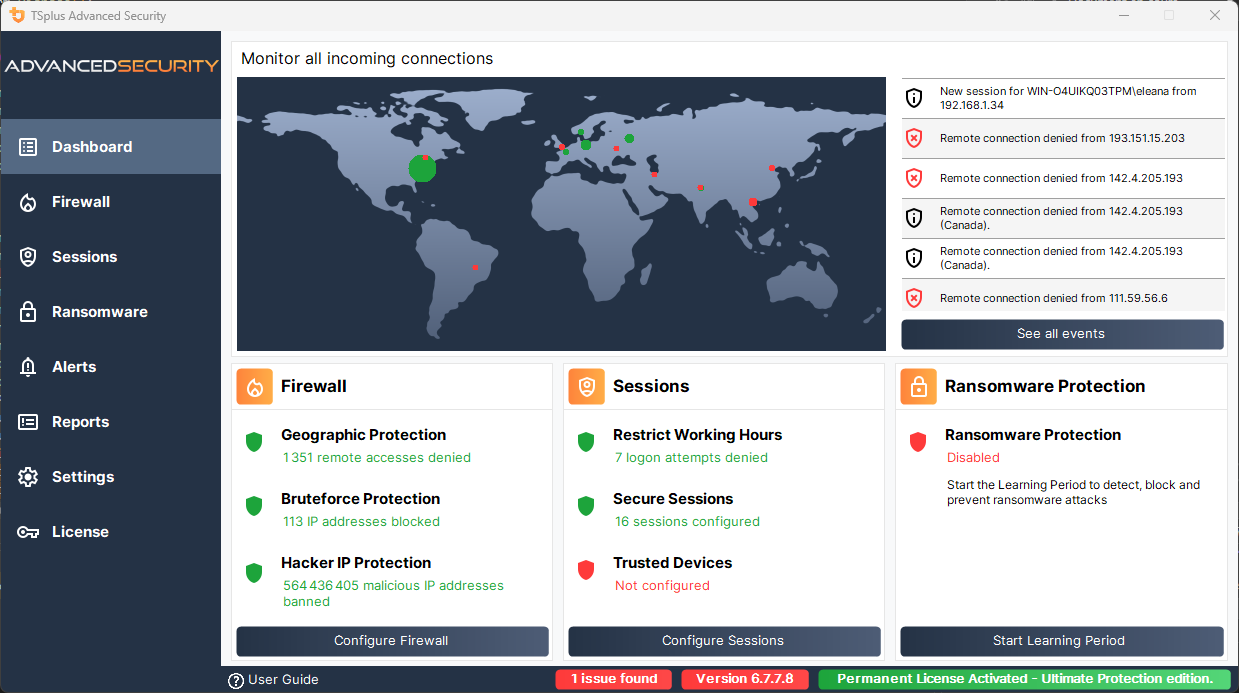This screenshot has height=693, width=1239.
Task: Open the Firewall flame icon in sidebar
Action: click(x=27, y=201)
